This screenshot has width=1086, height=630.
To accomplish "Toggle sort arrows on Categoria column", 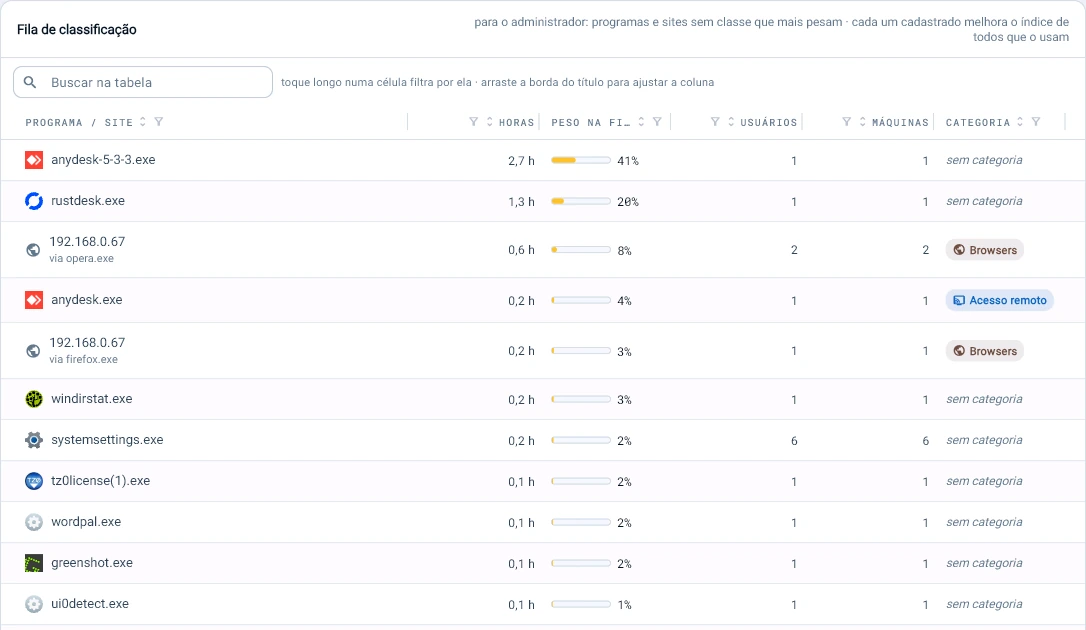I will (1020, 122).
